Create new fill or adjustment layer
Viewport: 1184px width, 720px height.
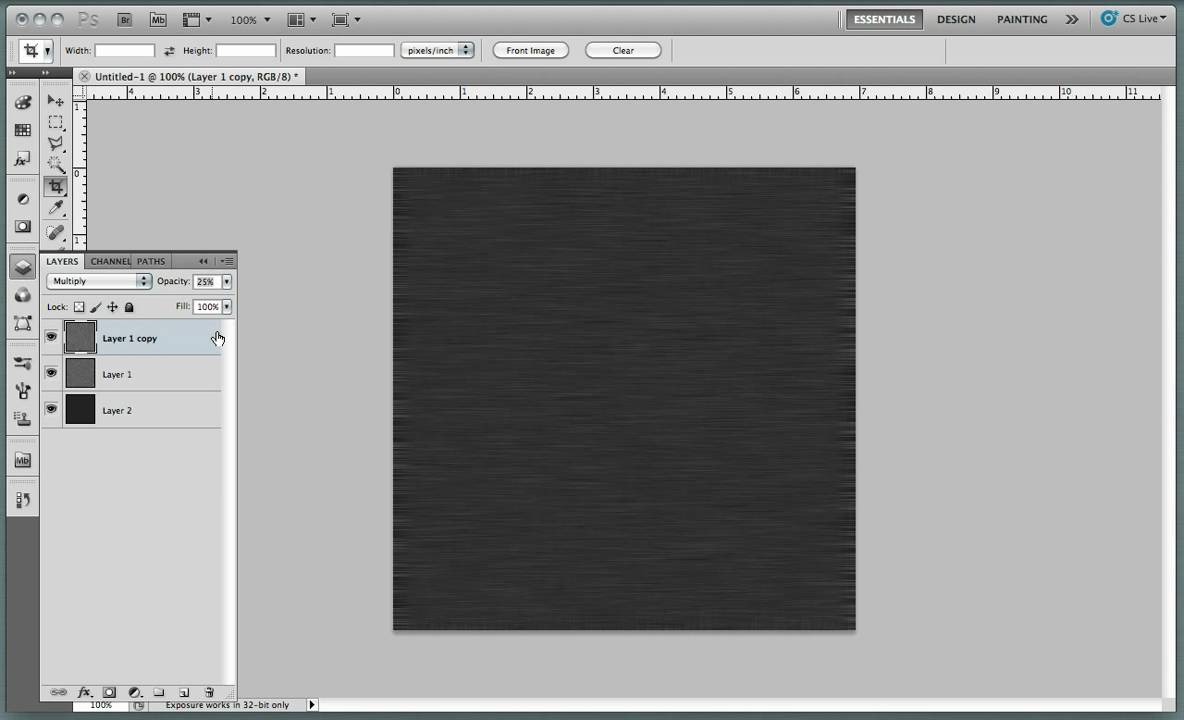click(134, 692)
